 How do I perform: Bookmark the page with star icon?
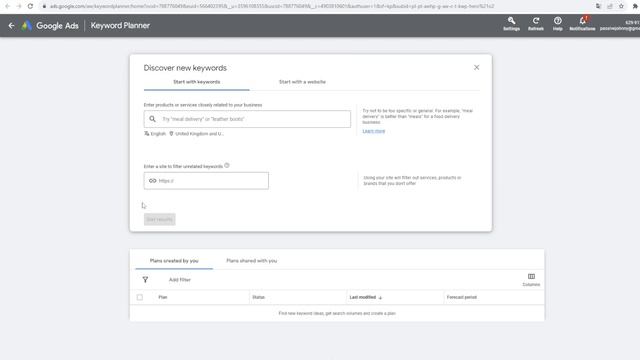coord(621,6)
